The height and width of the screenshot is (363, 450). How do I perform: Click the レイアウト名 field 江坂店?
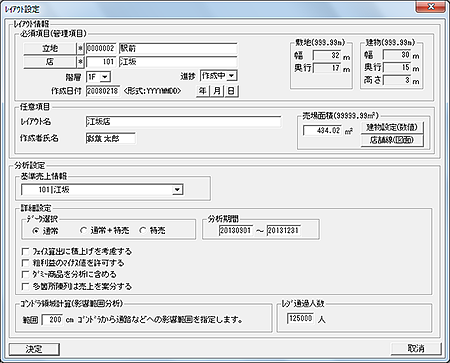[x=183, y=122]
